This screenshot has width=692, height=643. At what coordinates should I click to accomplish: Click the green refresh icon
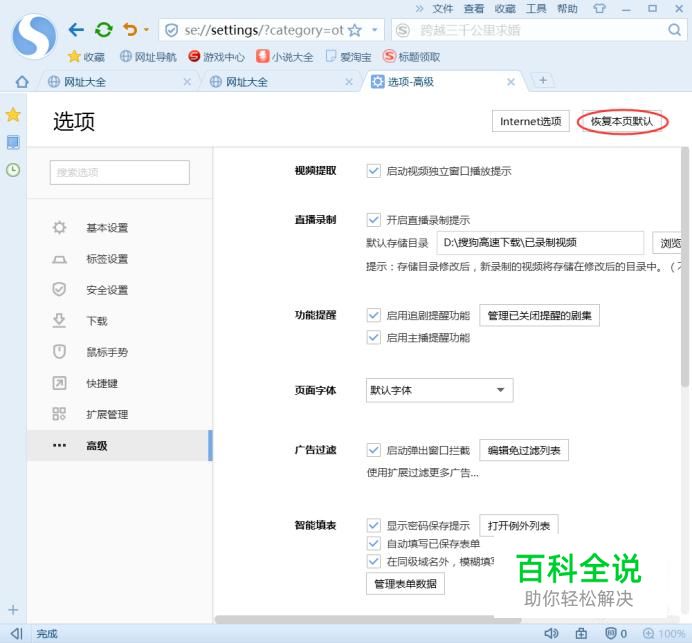click(103, 30)
